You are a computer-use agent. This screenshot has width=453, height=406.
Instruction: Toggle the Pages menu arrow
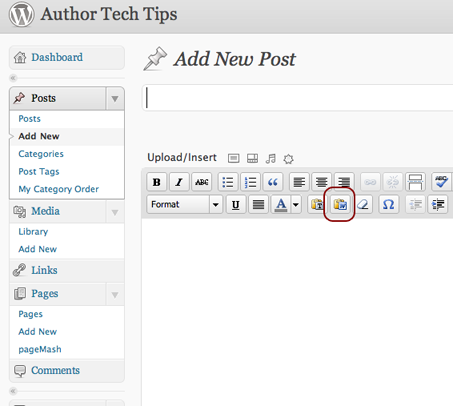pos(115,295)
